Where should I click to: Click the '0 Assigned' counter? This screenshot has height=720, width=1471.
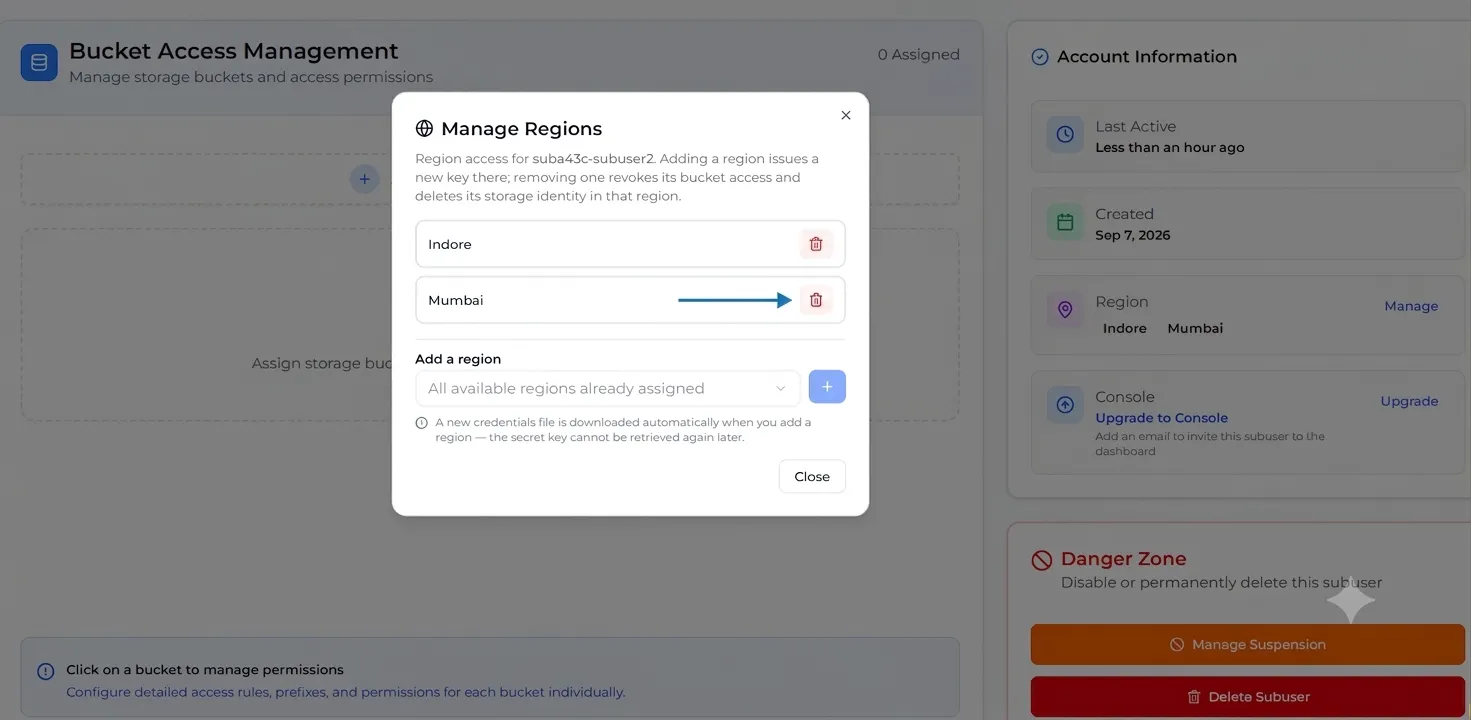click(x=919, y=55)
